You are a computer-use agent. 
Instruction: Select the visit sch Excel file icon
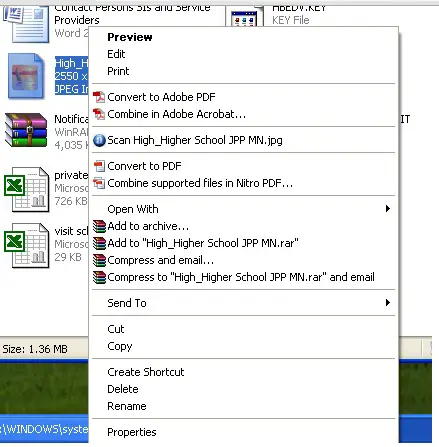coord(26,245)
